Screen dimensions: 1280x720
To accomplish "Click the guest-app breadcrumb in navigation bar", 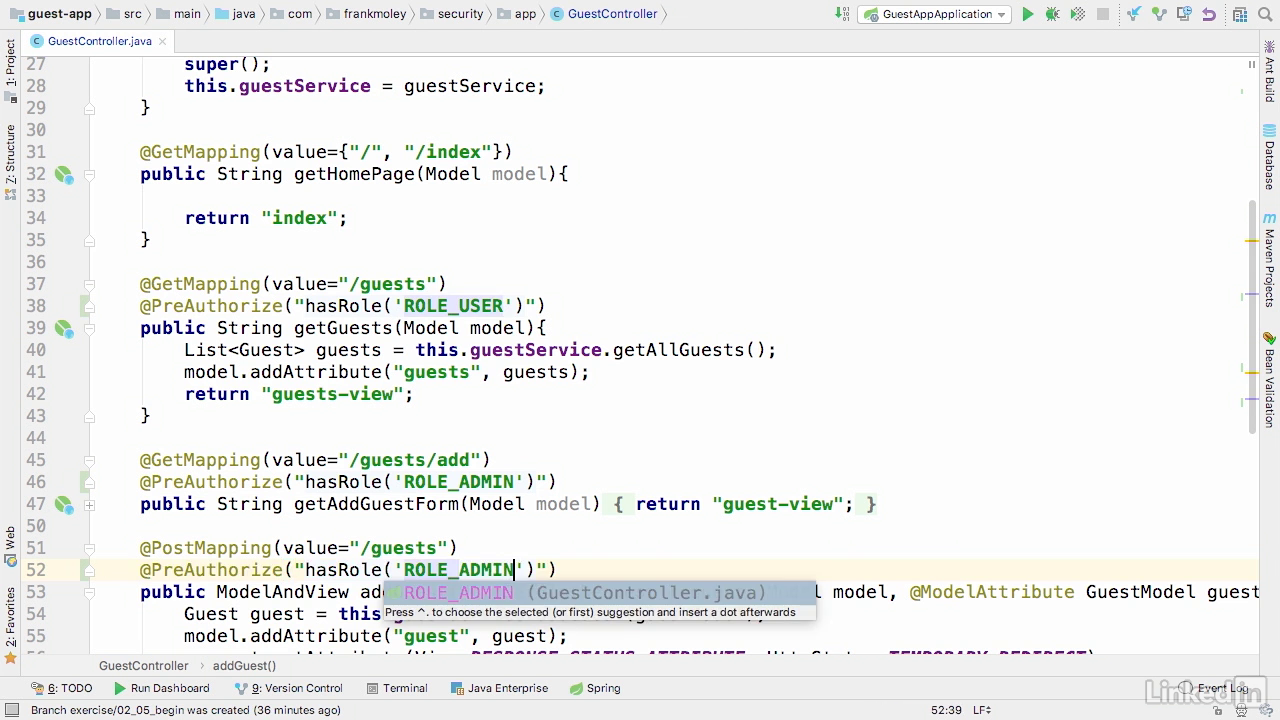I will (x=50, y=14).
